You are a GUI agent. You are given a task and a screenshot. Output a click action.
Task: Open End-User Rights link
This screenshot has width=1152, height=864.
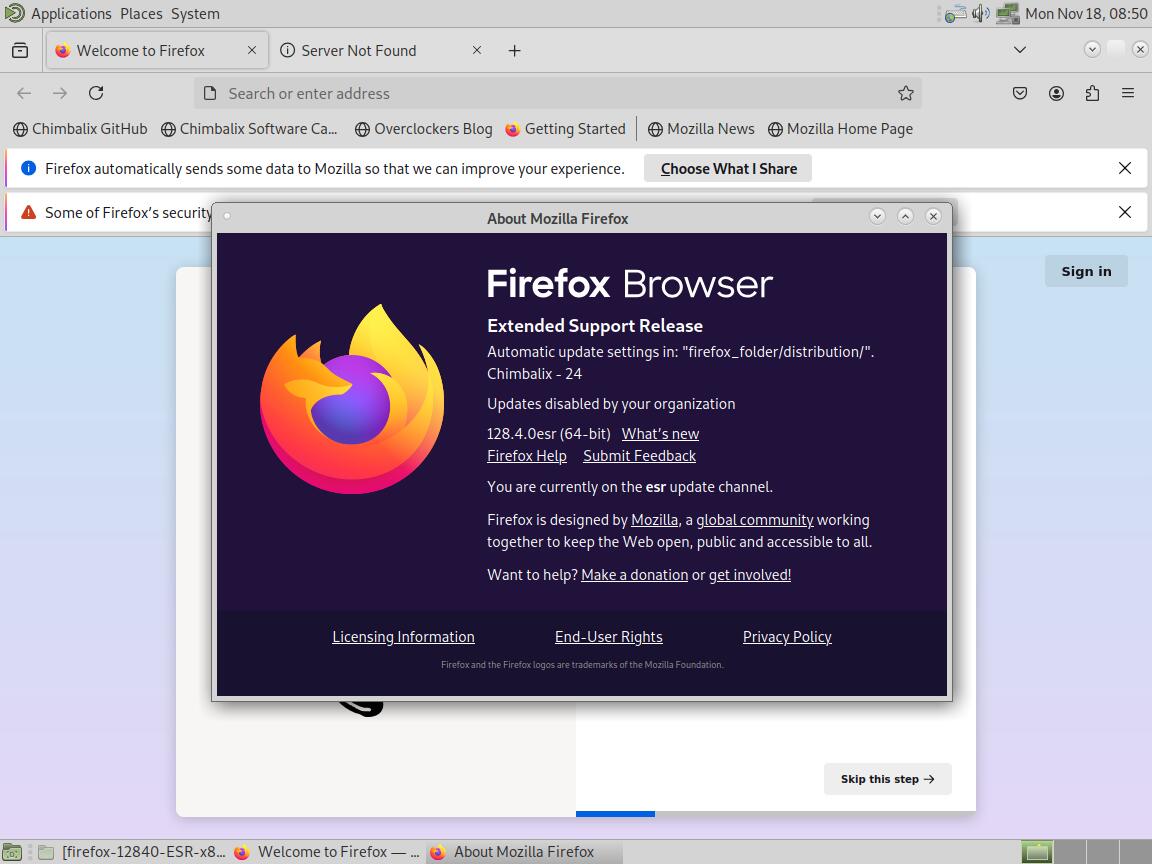(608, 636)
